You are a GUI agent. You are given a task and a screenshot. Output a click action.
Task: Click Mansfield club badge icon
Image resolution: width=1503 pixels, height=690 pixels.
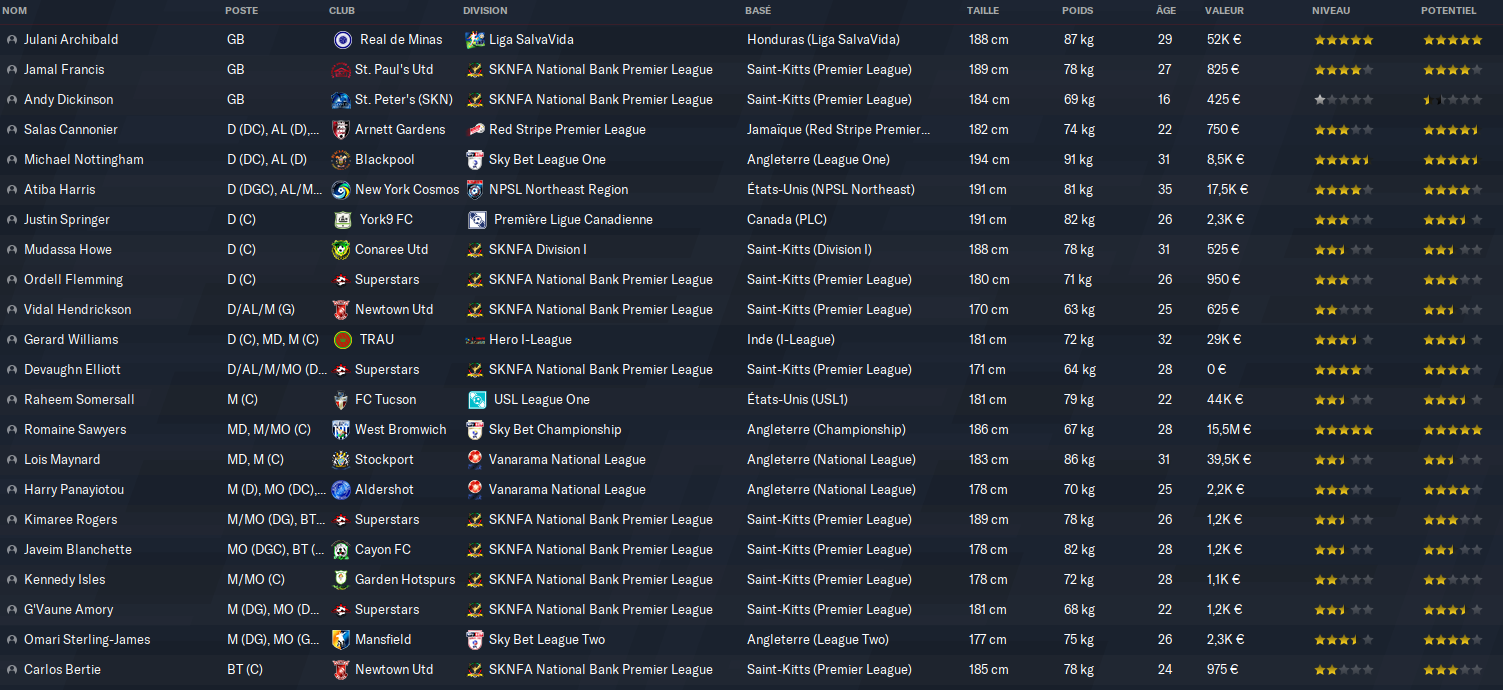click(x=341, y=640)
